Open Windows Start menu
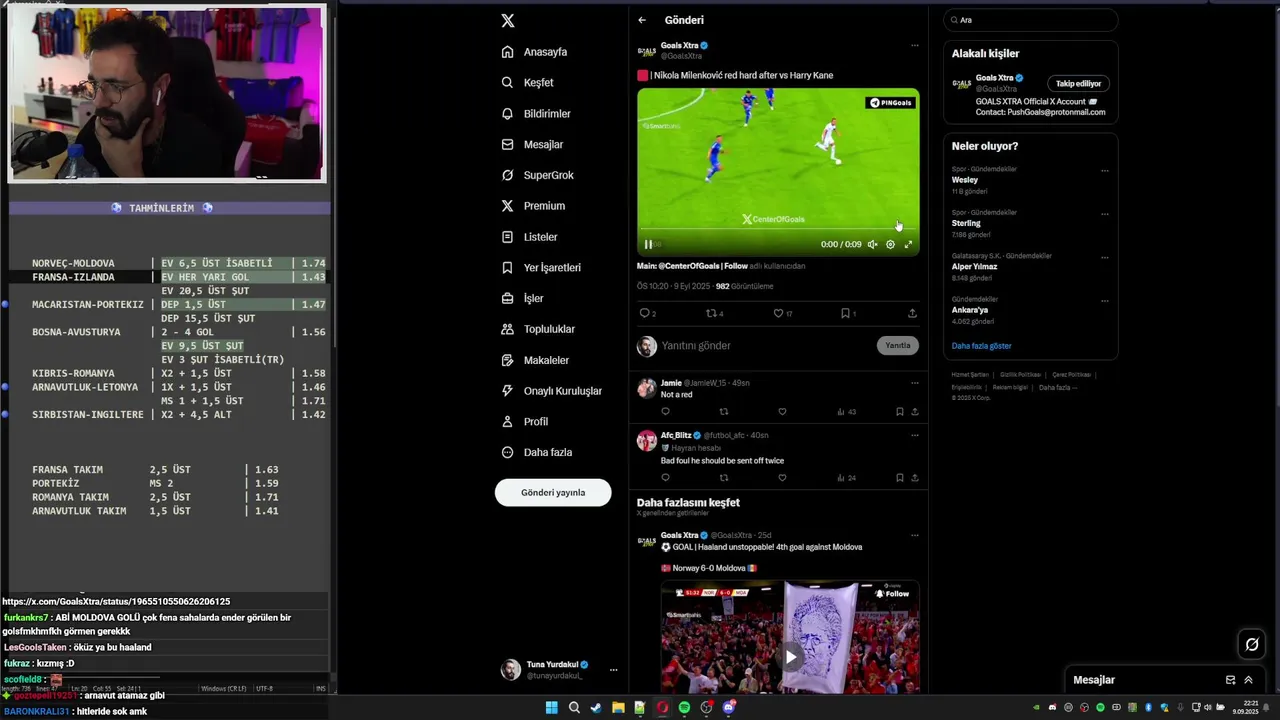Screen dimensions: 1280x720 [551, 708]
